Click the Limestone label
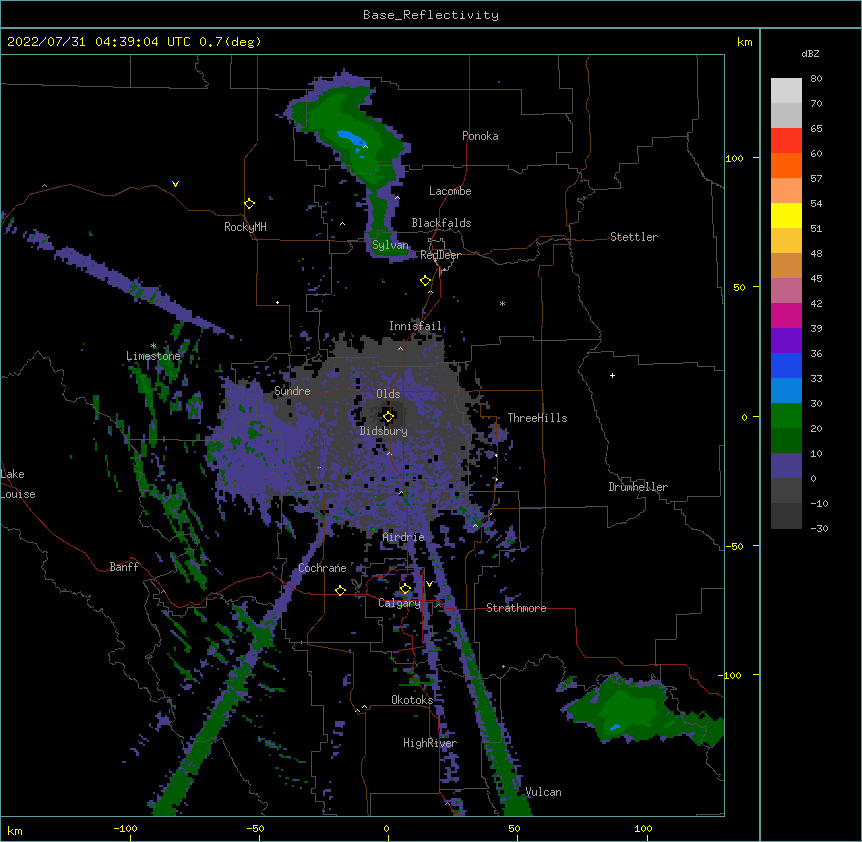The height and width of the screenshot is (842, 862). pyautogui.click(x=153, y=356)
